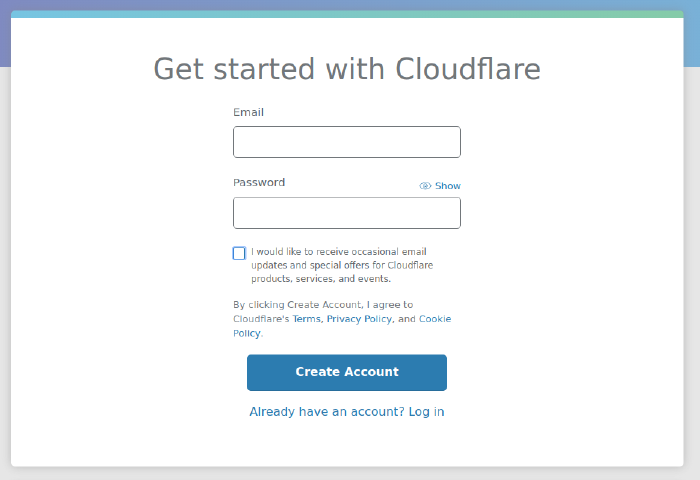The width and height of the screenshot is (700, 480).
Task: Click the 'Password' field label
Action: pos(259,182)
